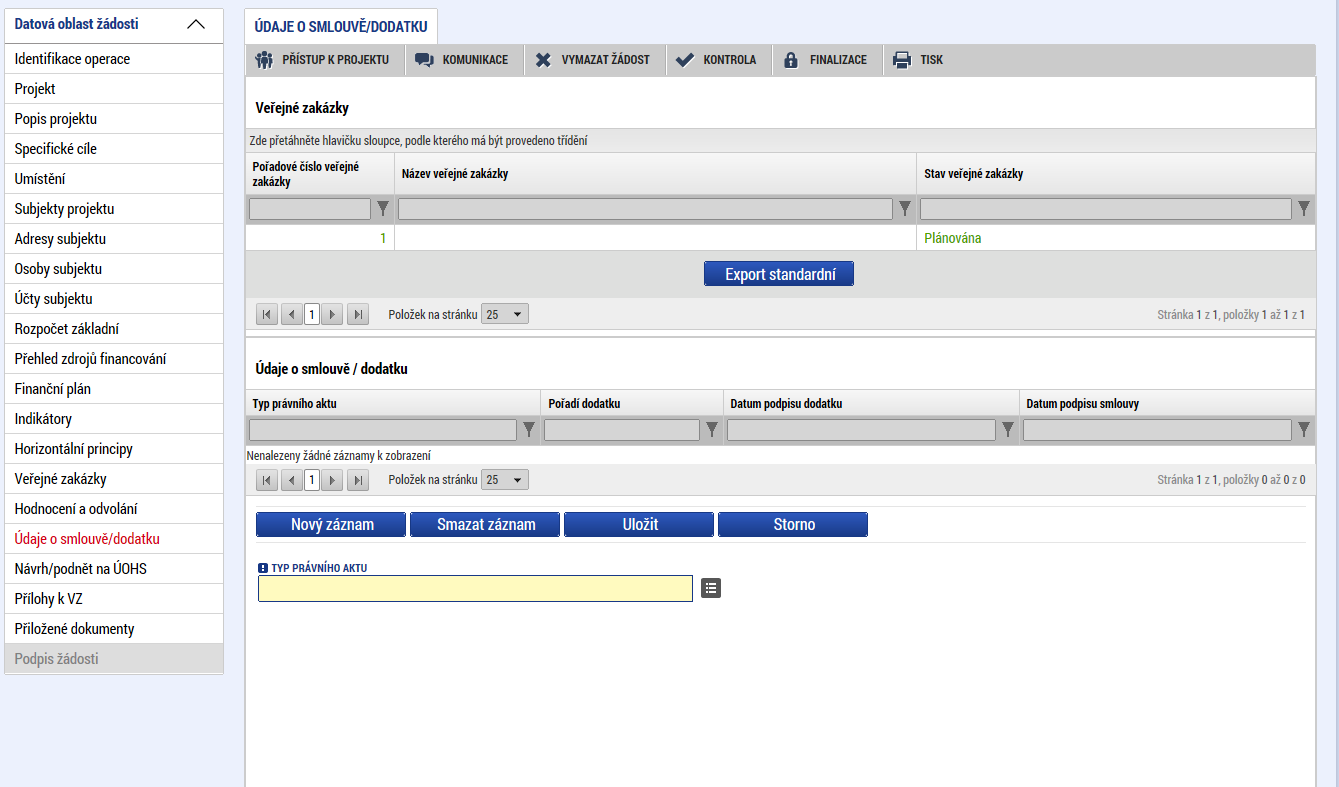Open Finanční plán in the sidebar
Screen dimensions: 1339x787
[114, 389]
